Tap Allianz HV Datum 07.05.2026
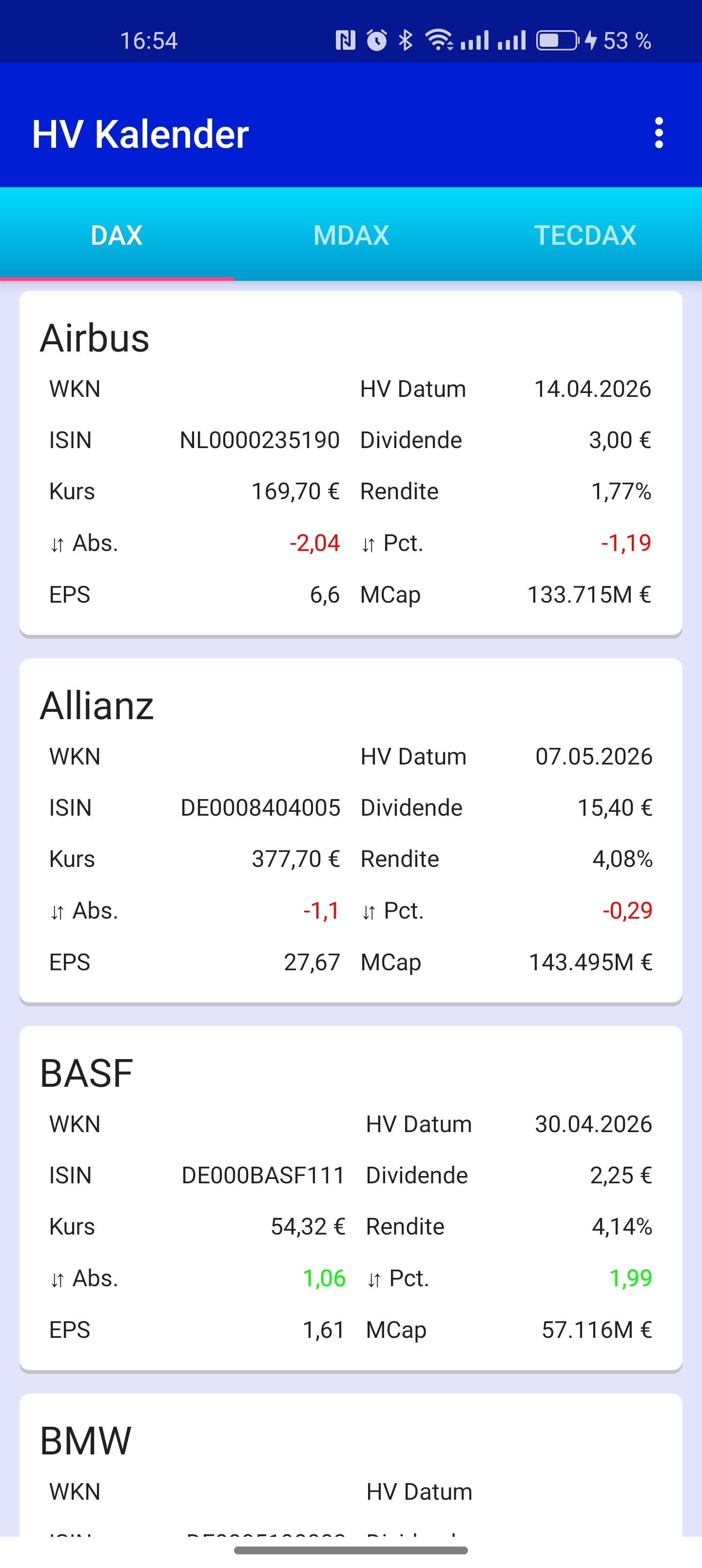This screenshot has width=702, height=1568. pos(594,757)
